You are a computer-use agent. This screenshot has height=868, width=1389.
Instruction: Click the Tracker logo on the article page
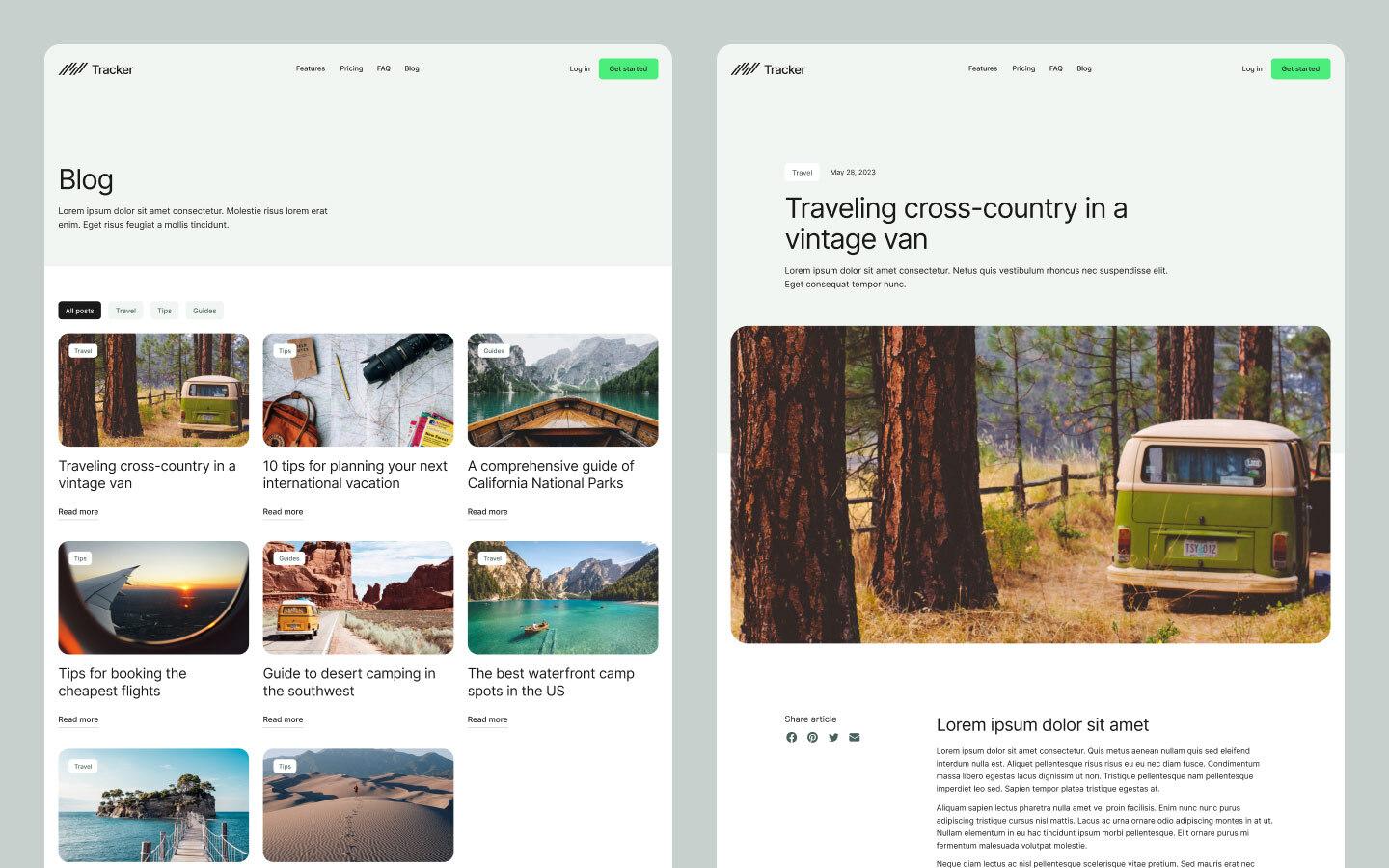pyautogui.click(x=769, y=68)
